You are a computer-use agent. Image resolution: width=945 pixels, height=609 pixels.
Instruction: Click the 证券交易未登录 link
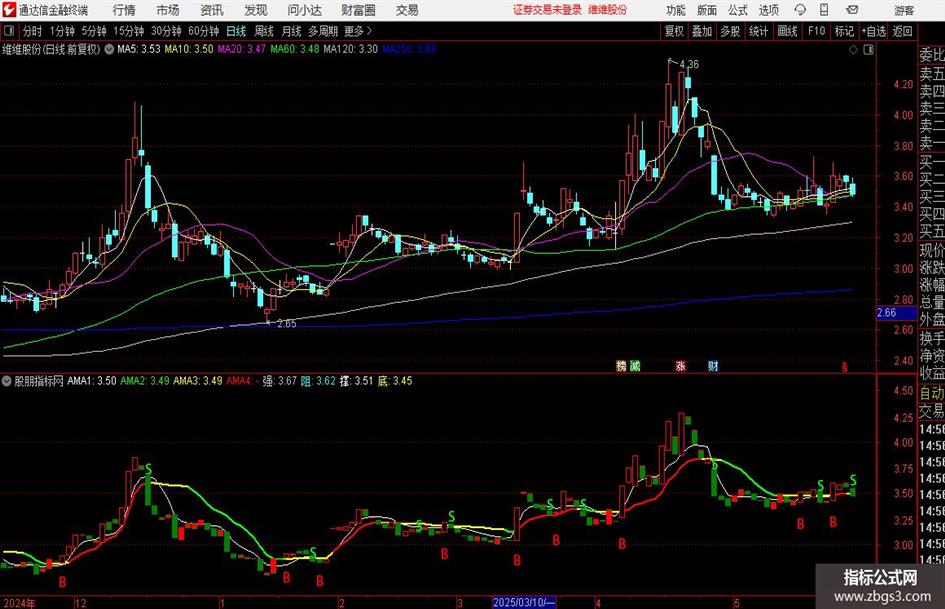[547, 10]
